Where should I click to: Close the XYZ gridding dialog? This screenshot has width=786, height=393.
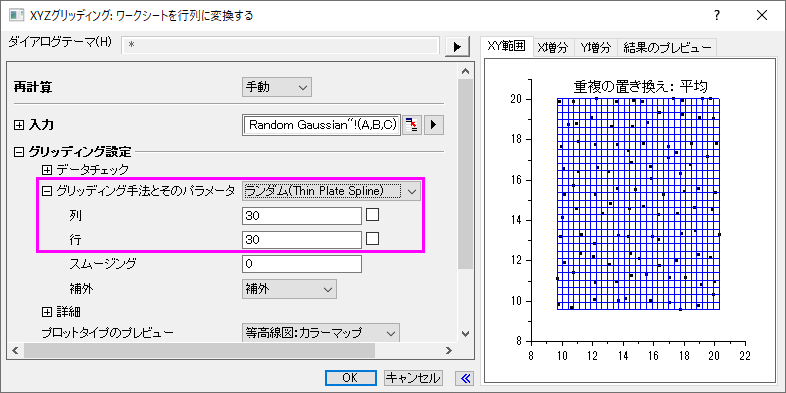coord(762,15)
